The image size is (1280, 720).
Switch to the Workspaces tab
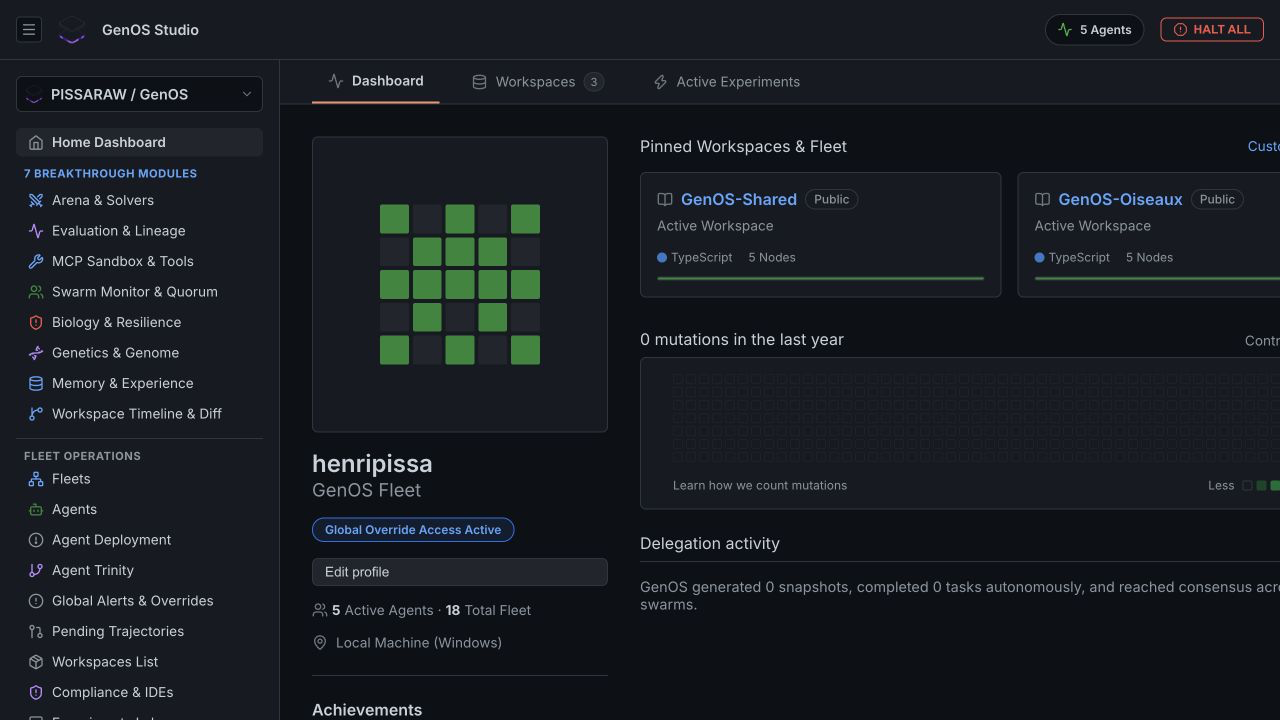[537, 82]
